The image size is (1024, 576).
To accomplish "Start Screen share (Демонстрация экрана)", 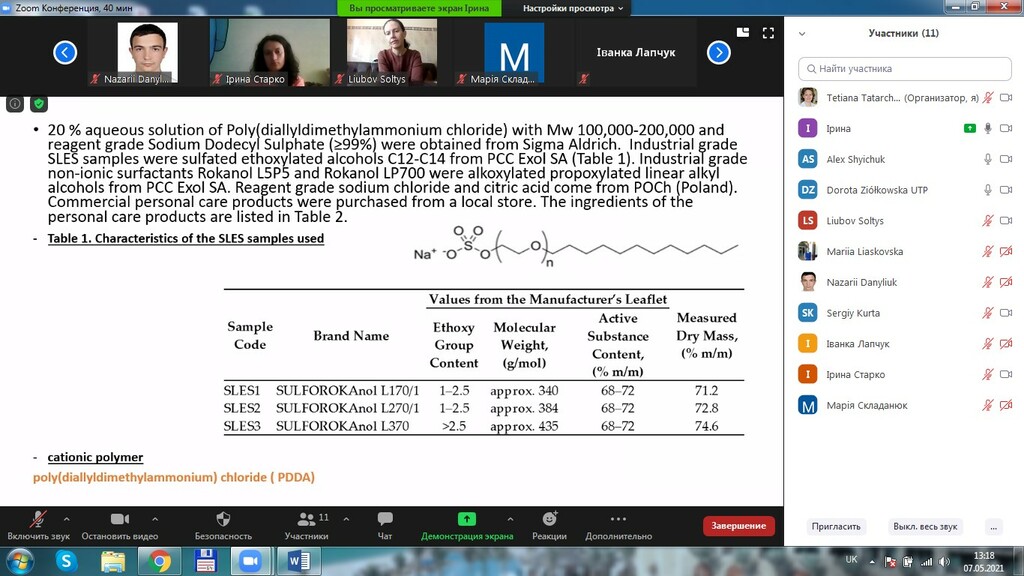I will click(467, 526).
